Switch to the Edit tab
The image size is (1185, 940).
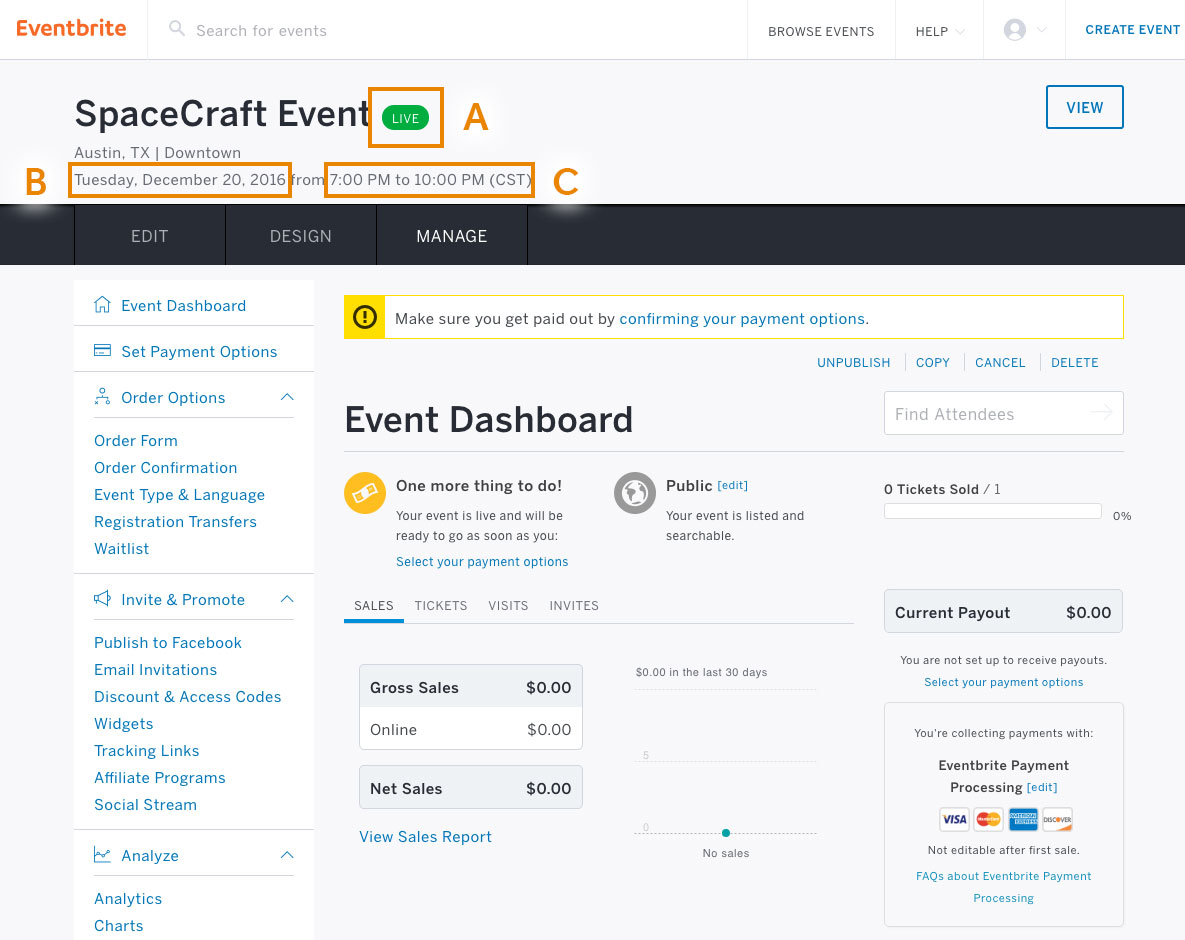click(x=150, y=236)
